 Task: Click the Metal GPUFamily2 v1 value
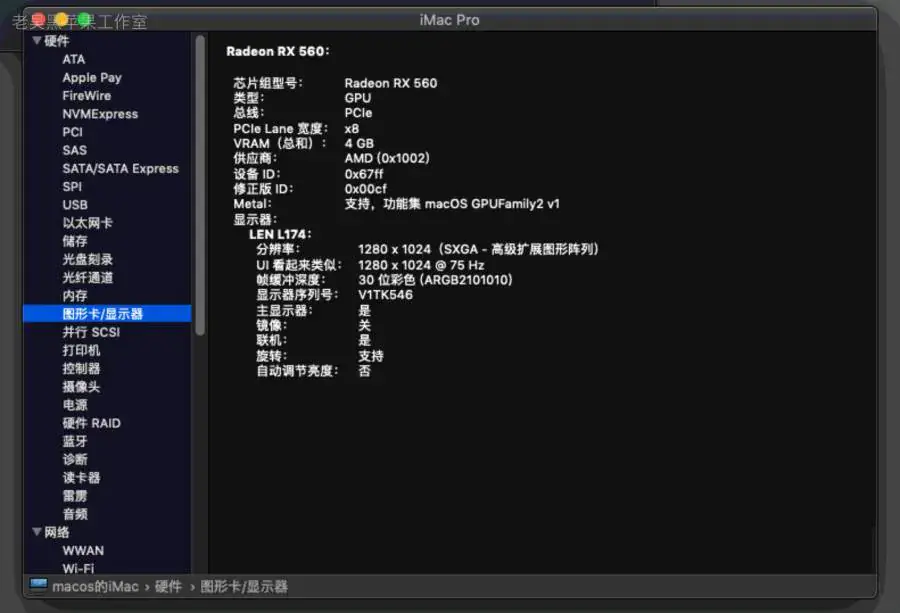tap(452, 204)
